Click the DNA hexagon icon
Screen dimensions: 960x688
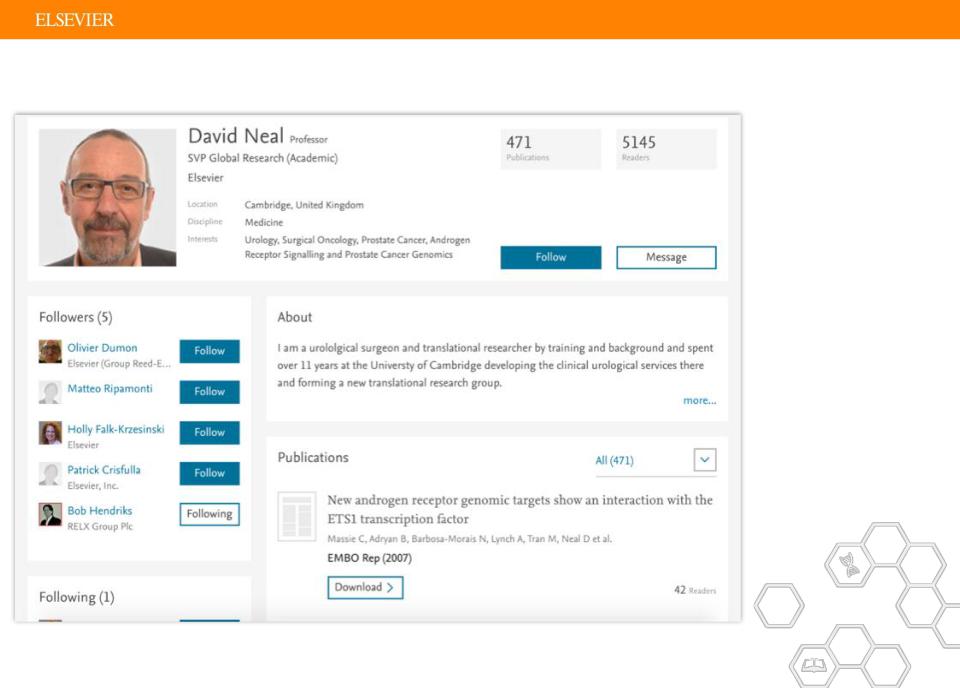(x=850, y=564)
